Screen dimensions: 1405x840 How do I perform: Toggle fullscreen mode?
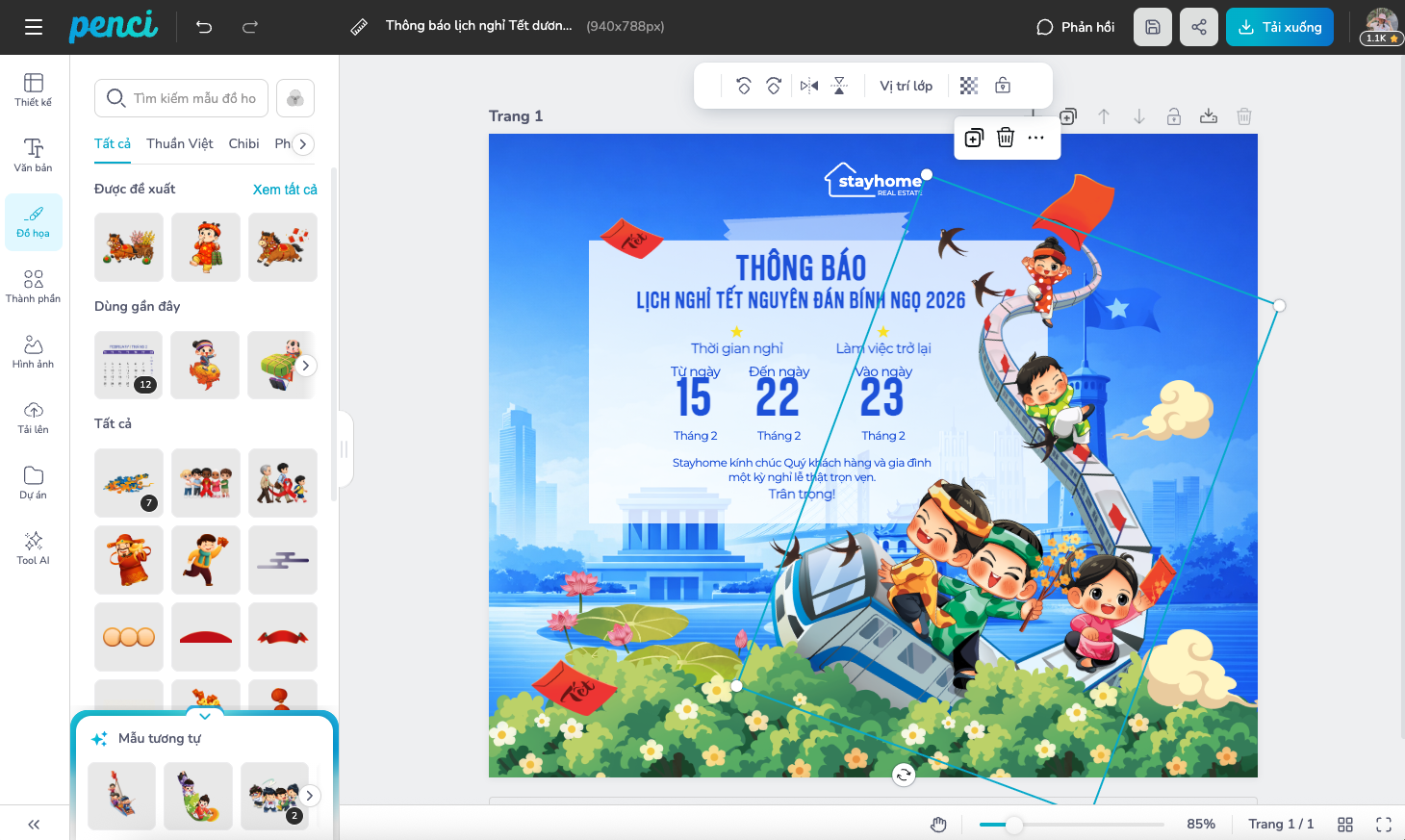click(x=1384, y=825)
